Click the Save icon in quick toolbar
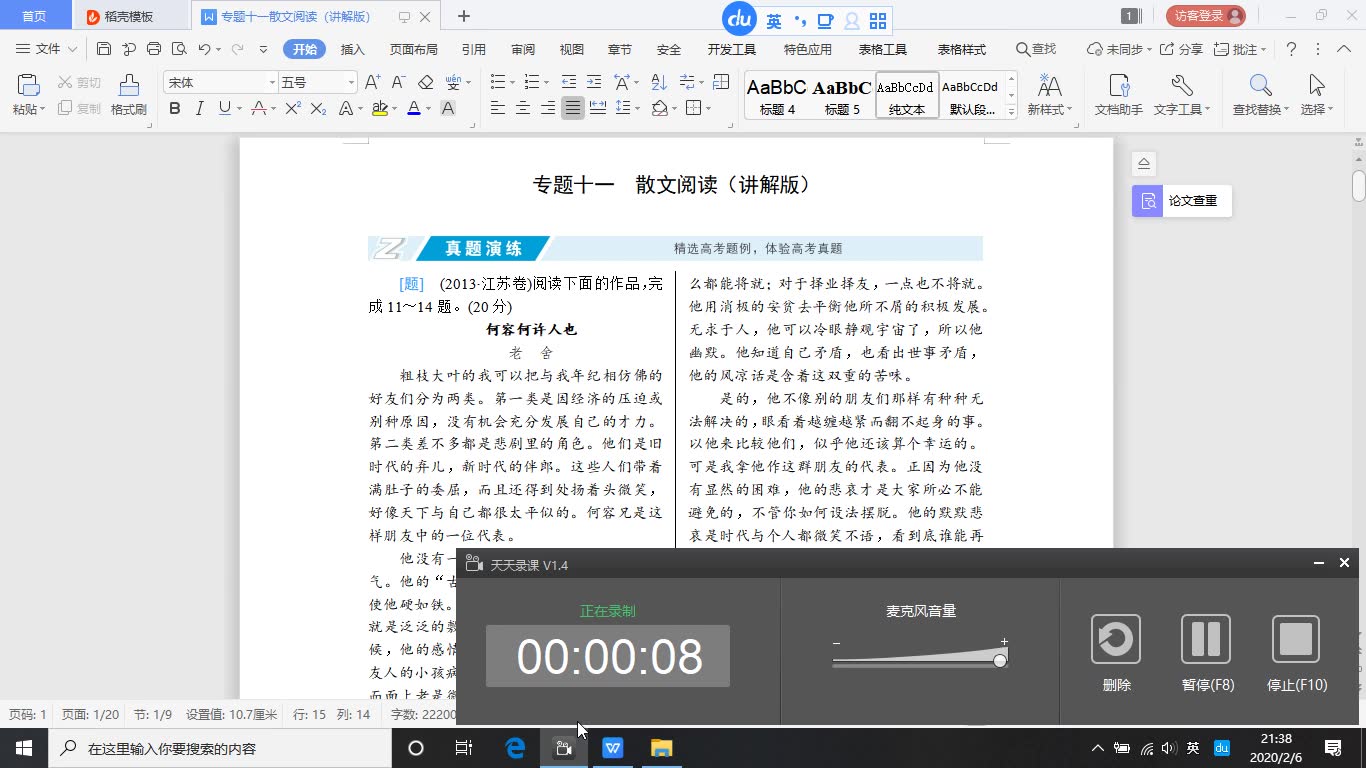 pos(104,49)
